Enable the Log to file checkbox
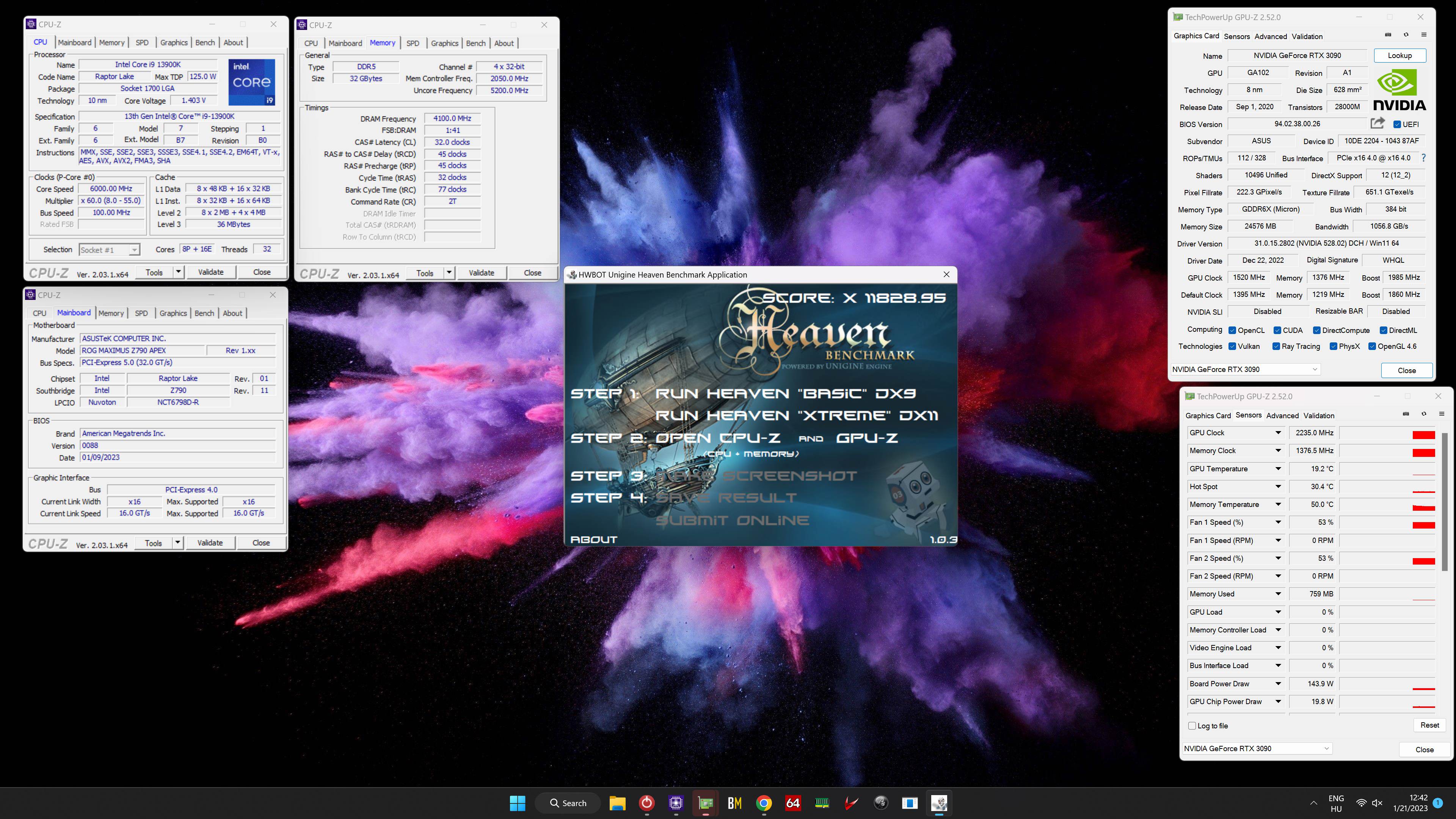 pyautogui.click(x=1192, y=726)
